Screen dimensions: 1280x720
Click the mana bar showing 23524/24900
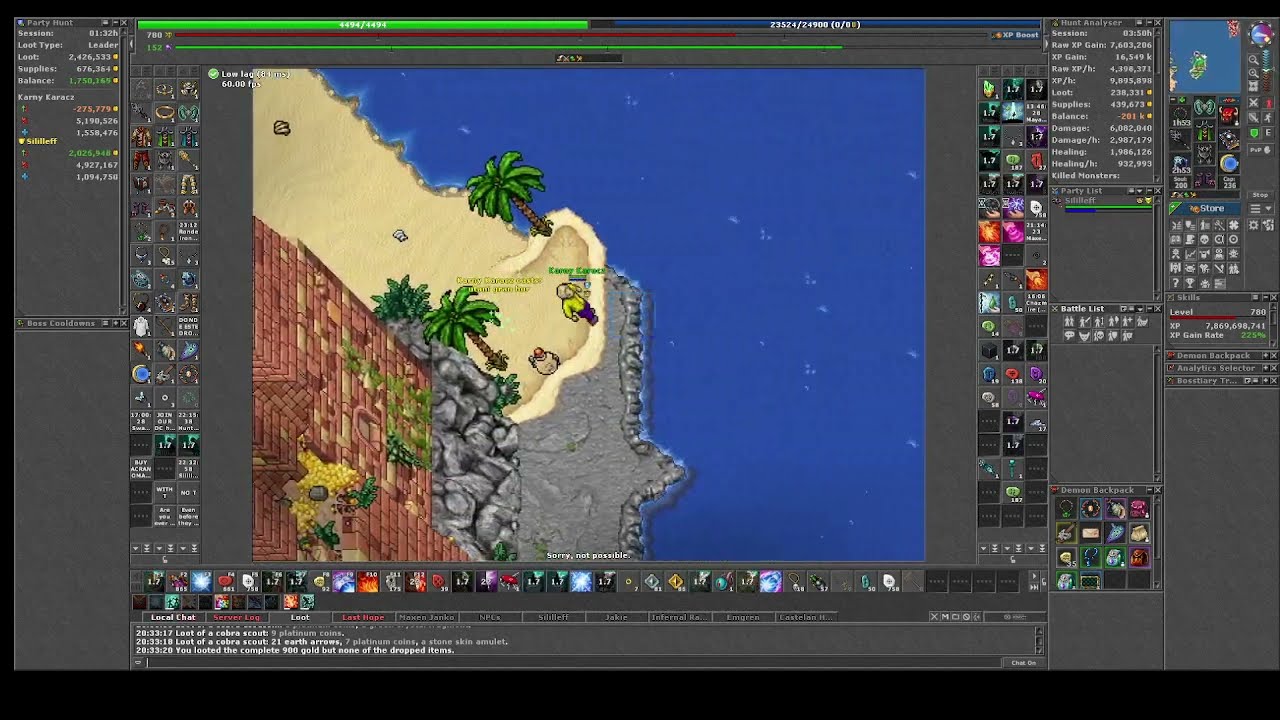815,24
